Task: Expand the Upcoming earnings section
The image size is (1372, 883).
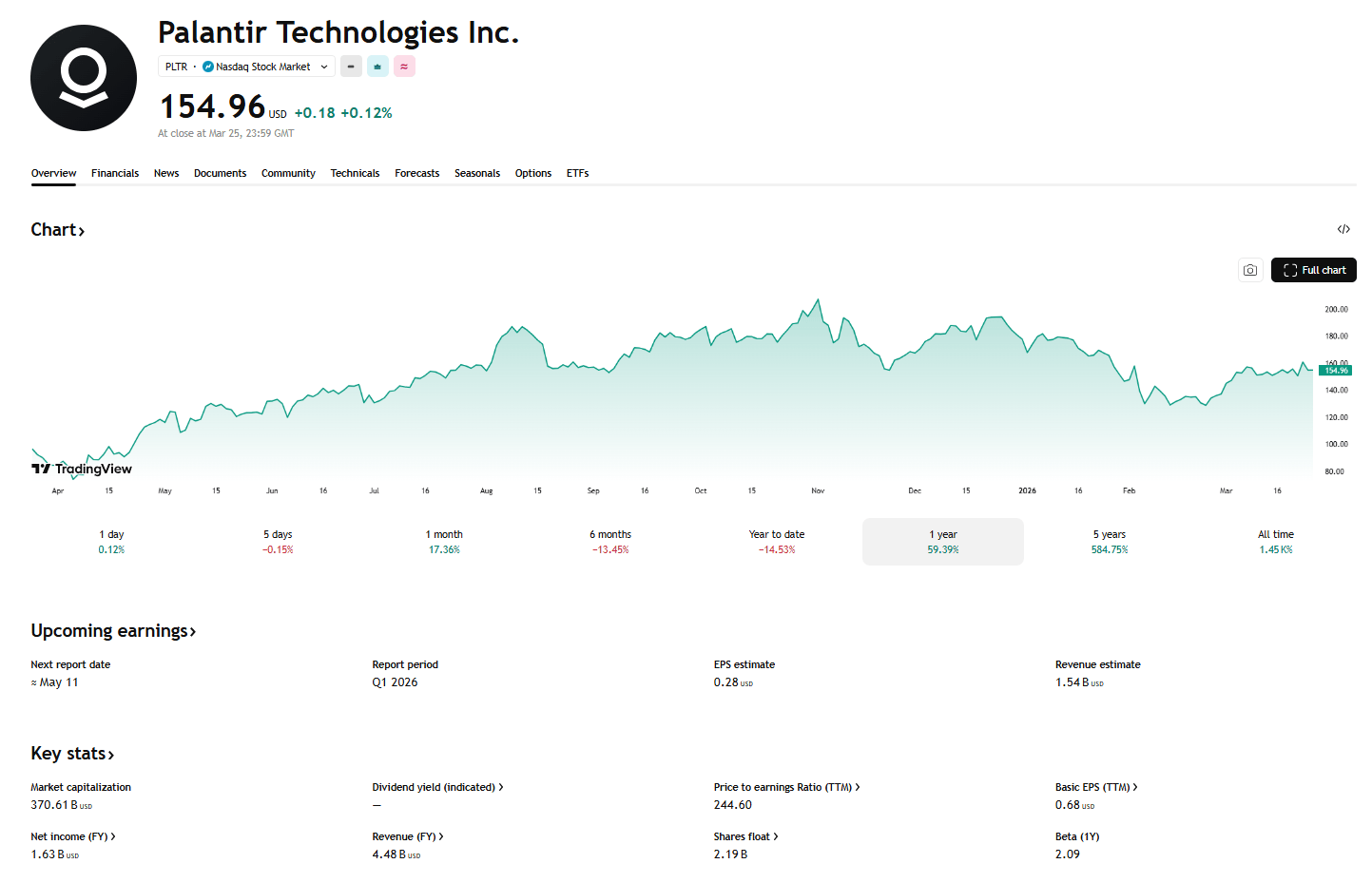Action: (113, 631)
